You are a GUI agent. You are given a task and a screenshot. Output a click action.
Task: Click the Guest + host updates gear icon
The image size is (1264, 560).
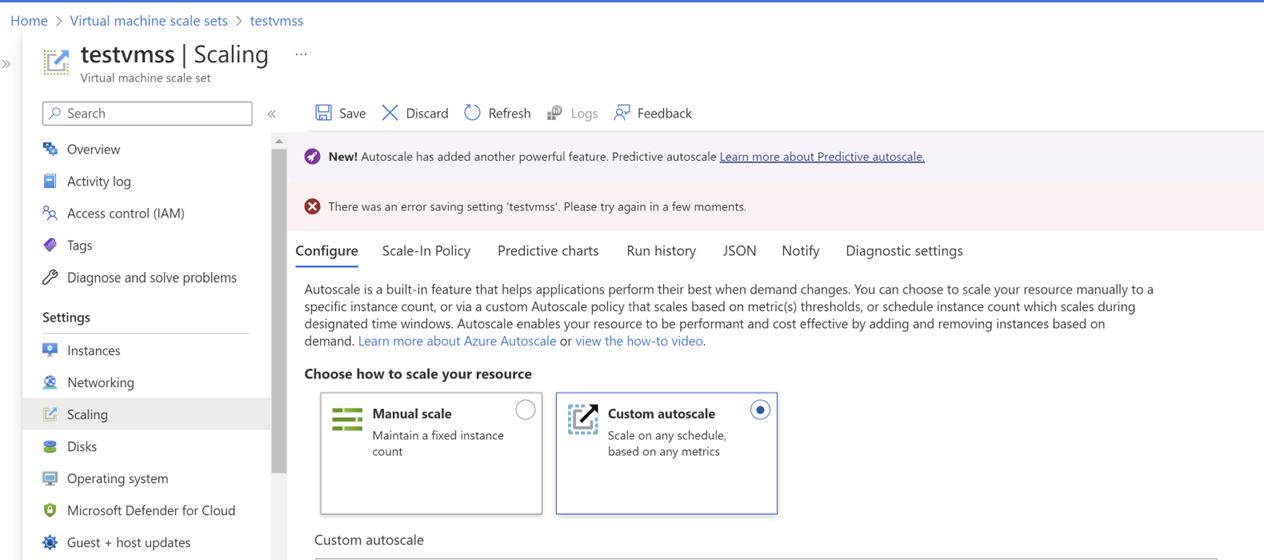[50, 542]
